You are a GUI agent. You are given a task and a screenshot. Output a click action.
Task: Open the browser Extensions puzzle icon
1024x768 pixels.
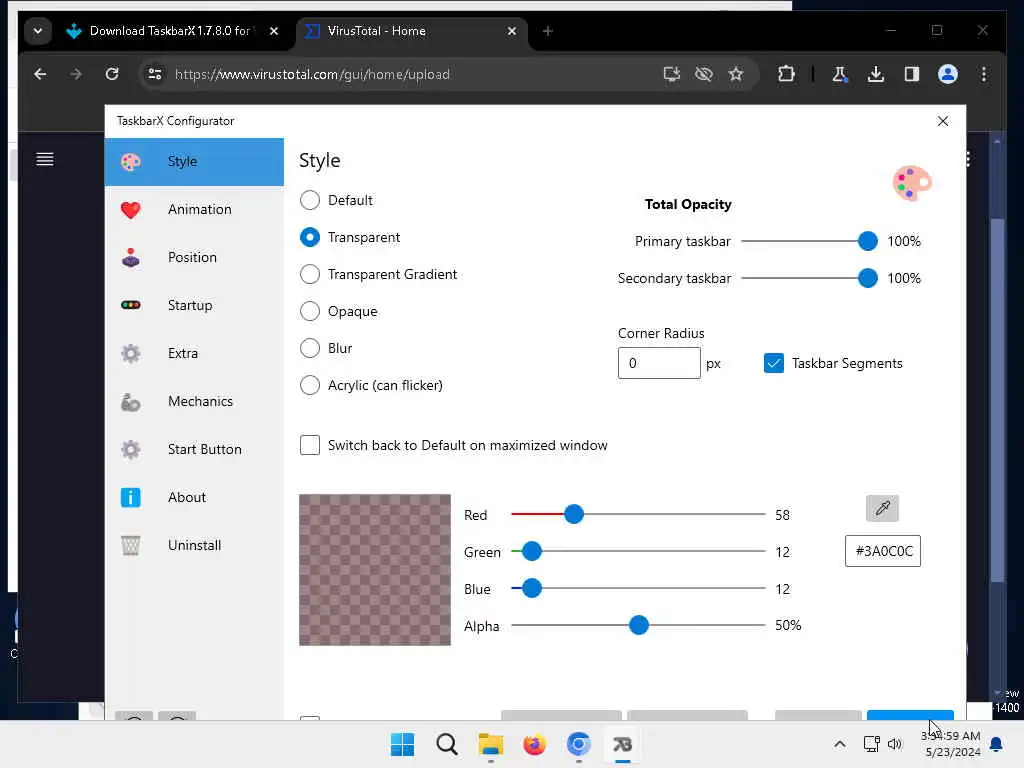click(x=786, y=74)
